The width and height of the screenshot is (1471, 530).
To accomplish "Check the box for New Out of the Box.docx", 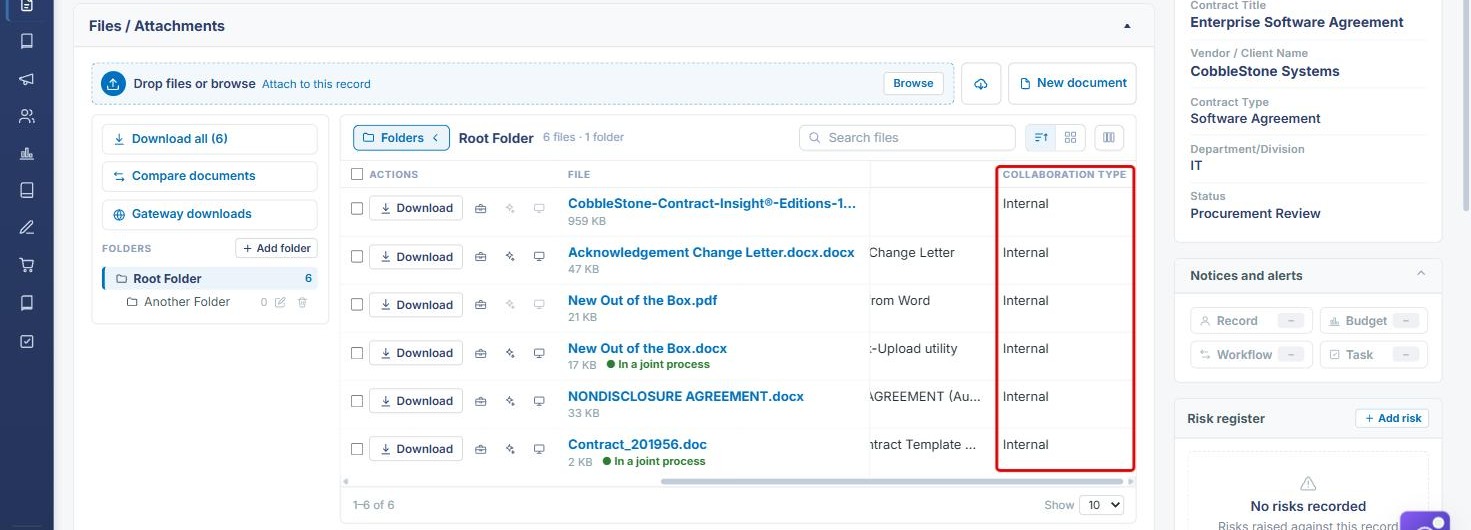I will pyautogui.click(x=357, y=353).
